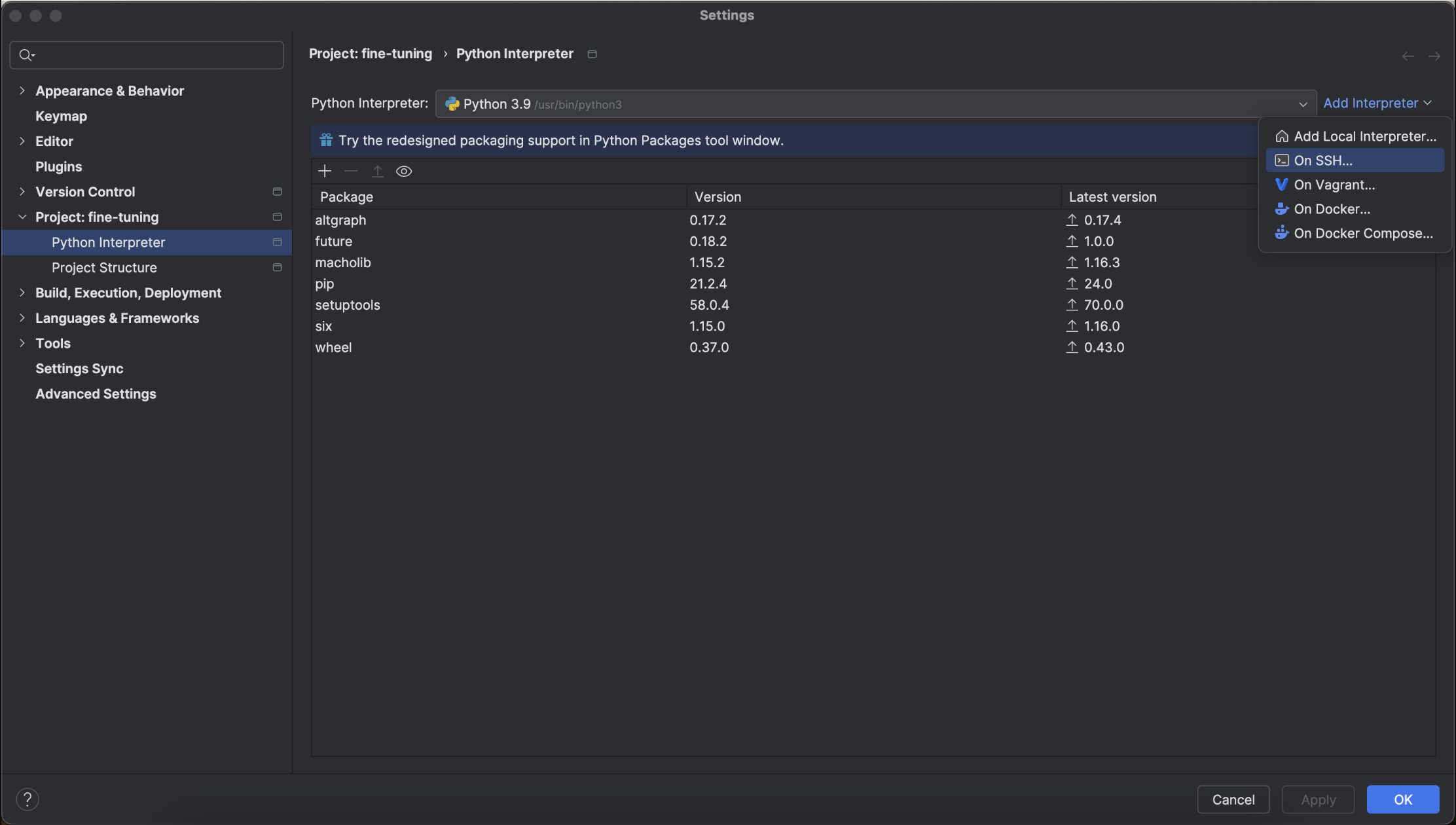This screenshot has height=825, width=1456.
Task: Click the back navigation arrow
Action: point(1408,56)
